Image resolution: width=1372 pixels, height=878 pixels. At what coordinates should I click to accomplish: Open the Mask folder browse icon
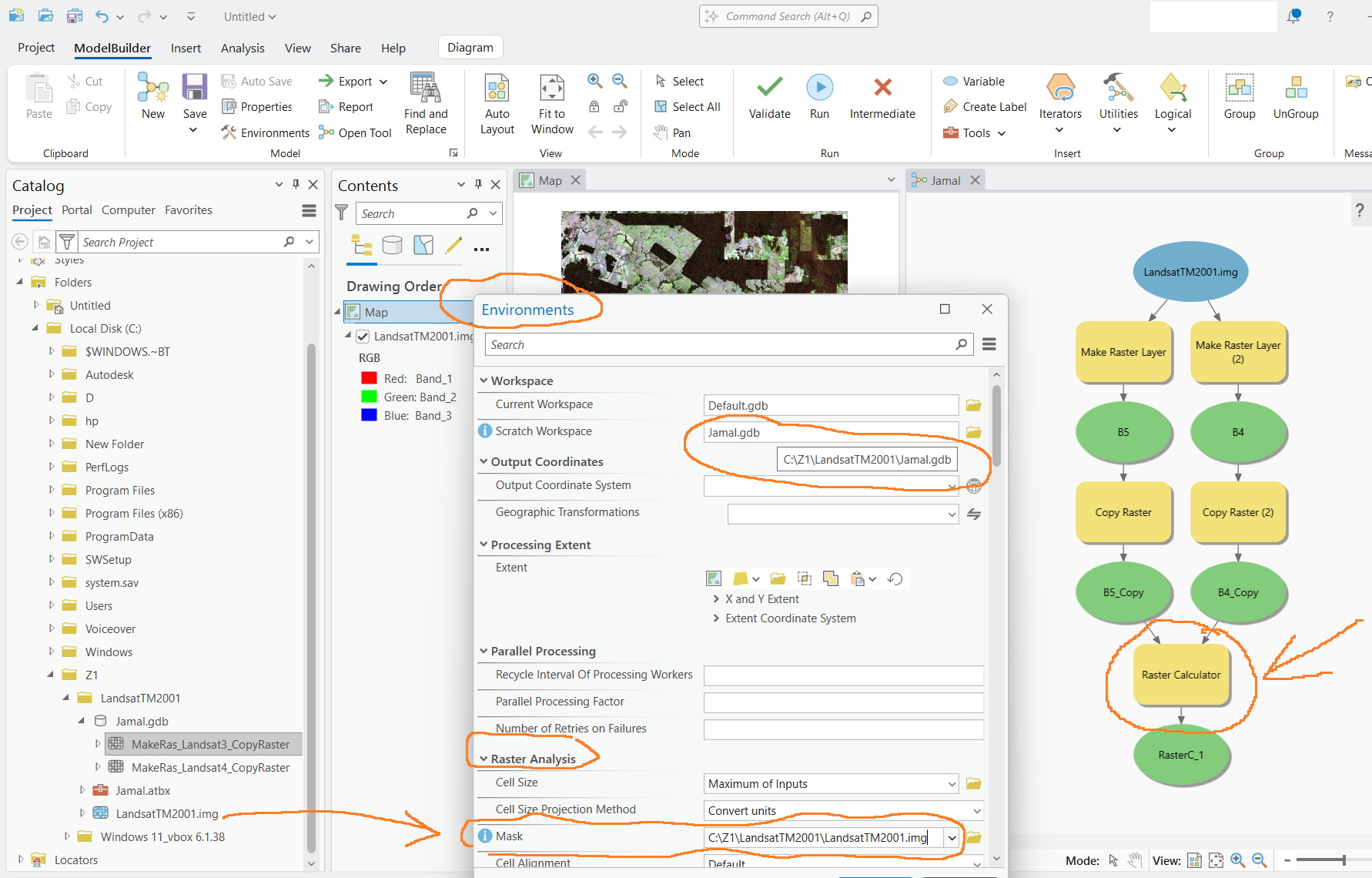click(x=973, y=837)
